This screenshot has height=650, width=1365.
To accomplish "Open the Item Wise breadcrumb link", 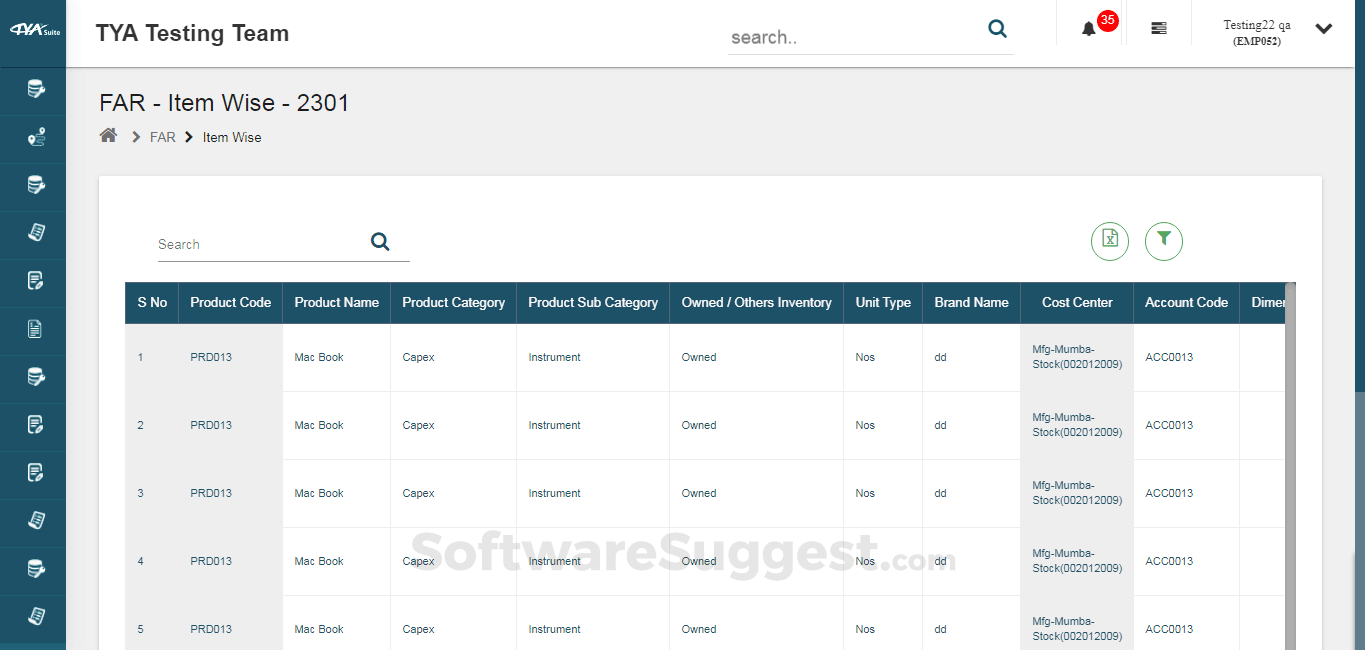I will (231, 137).
